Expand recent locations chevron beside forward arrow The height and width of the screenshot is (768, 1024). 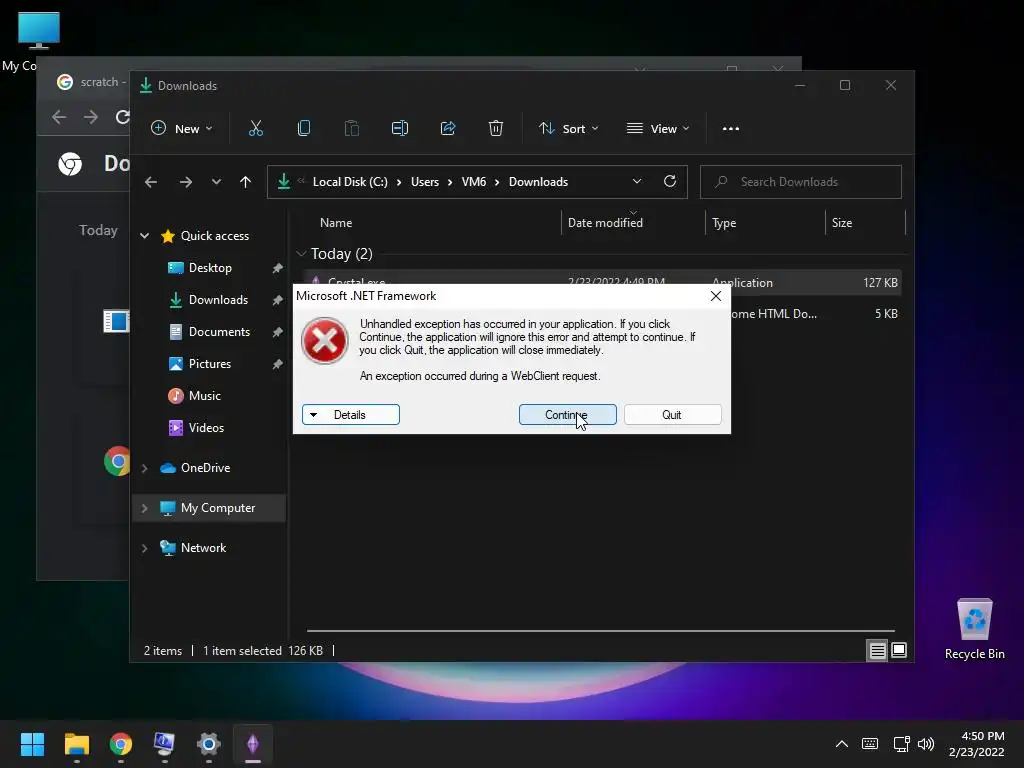tap(216, 182)
